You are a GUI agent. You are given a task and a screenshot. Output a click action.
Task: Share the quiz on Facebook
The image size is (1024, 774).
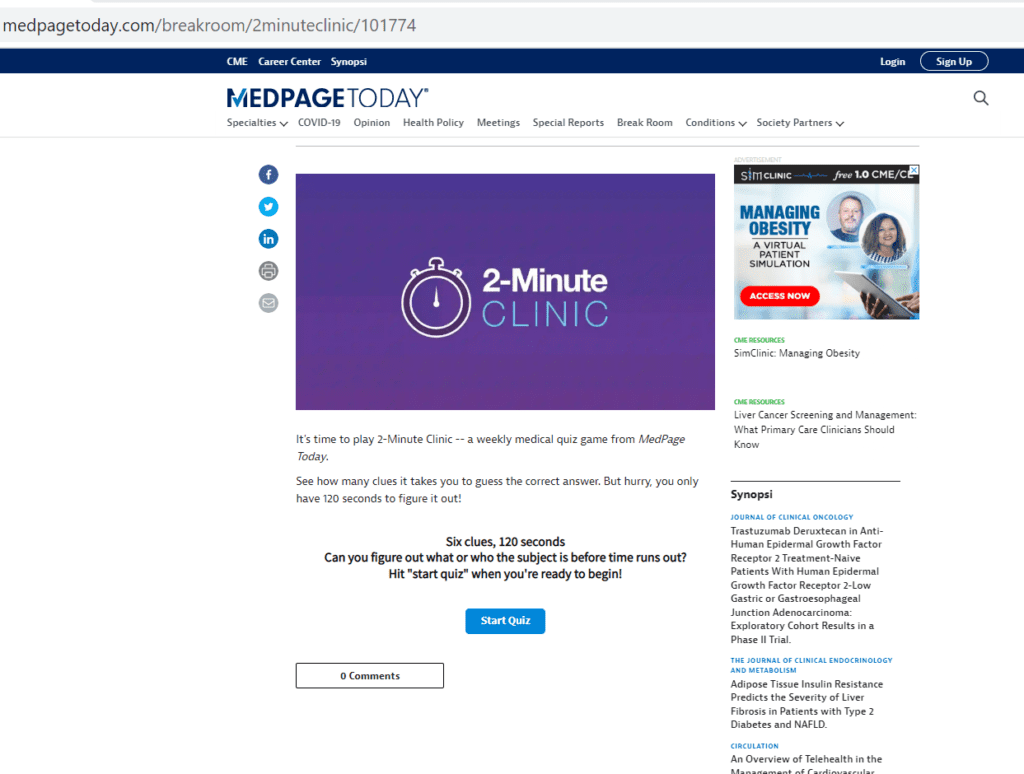(268, 174)
